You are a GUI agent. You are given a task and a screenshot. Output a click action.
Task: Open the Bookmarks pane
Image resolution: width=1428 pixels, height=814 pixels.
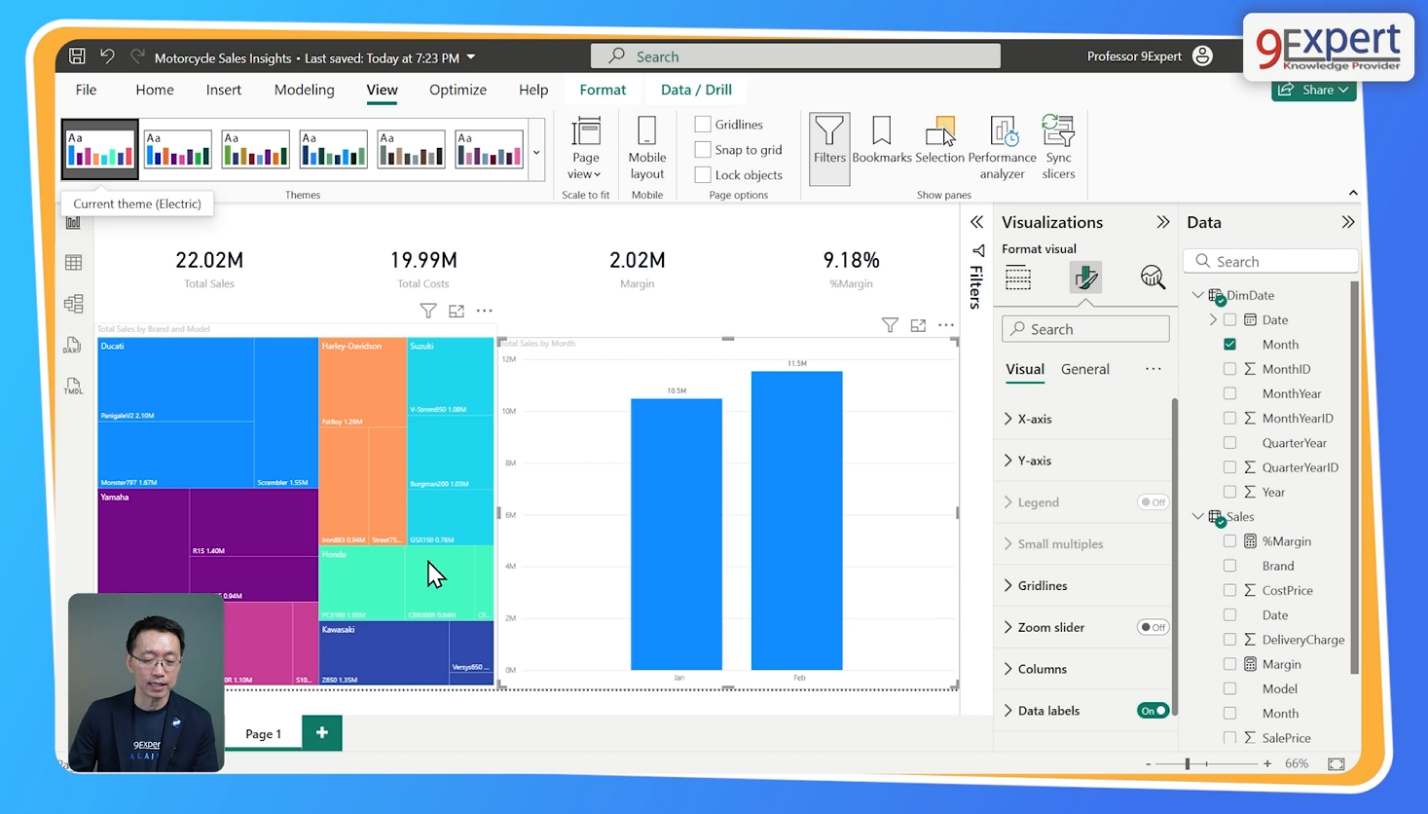[882, 146]
